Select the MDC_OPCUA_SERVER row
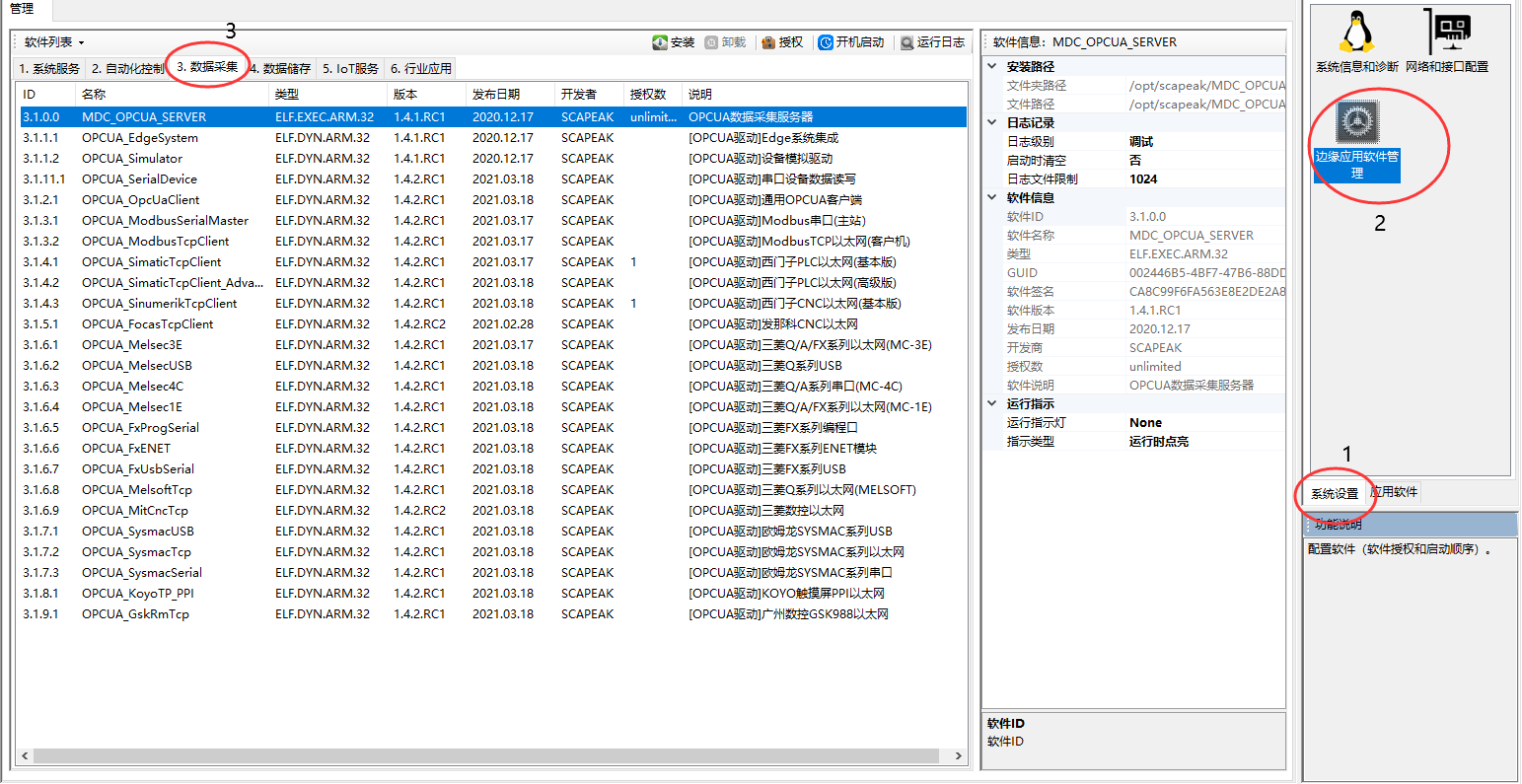1522x784 pixels. (x=492, y=116)
